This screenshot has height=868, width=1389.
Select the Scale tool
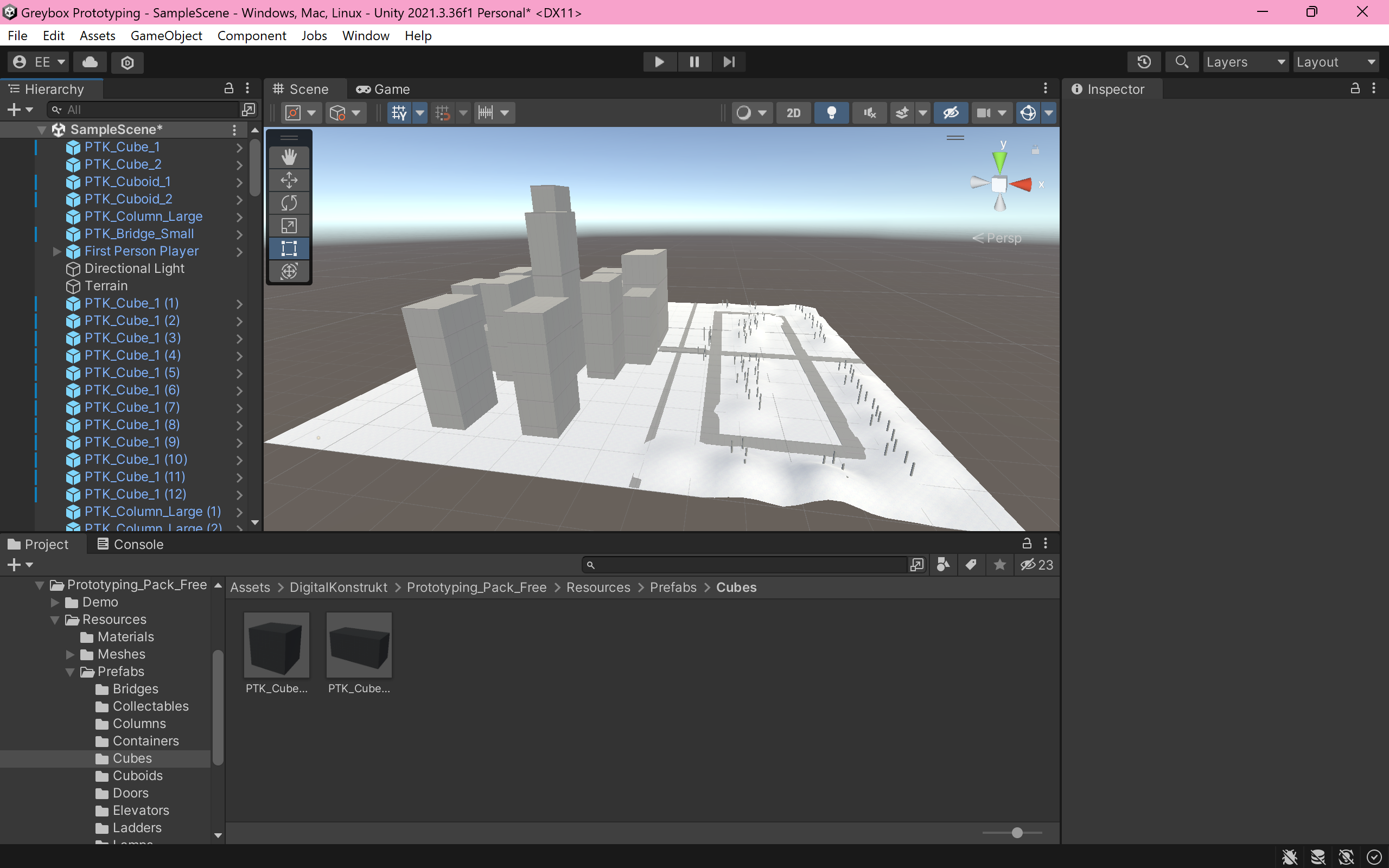click(289, 226)
